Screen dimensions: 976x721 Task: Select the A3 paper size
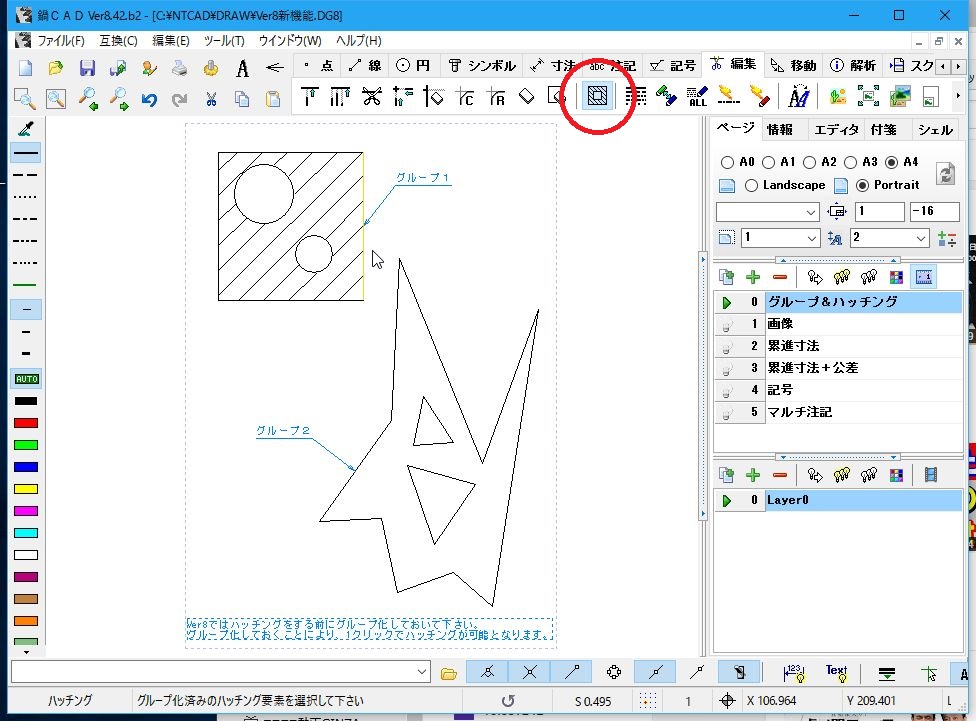(850, 163)
